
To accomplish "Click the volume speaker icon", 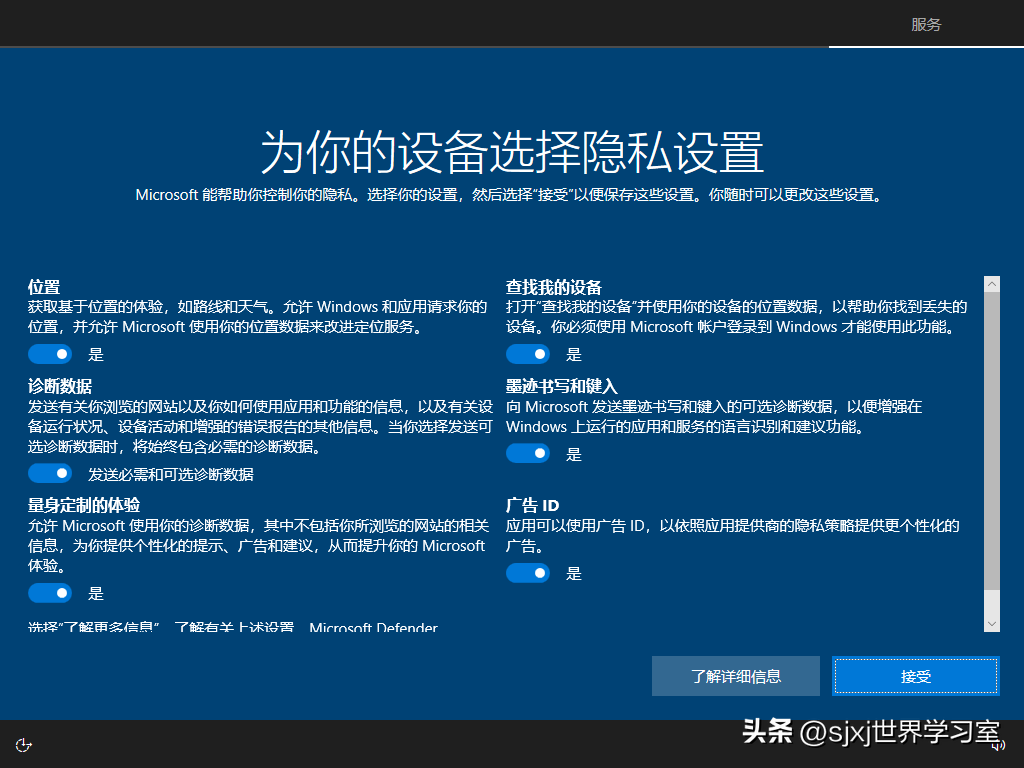I will (x=999, y=745).
